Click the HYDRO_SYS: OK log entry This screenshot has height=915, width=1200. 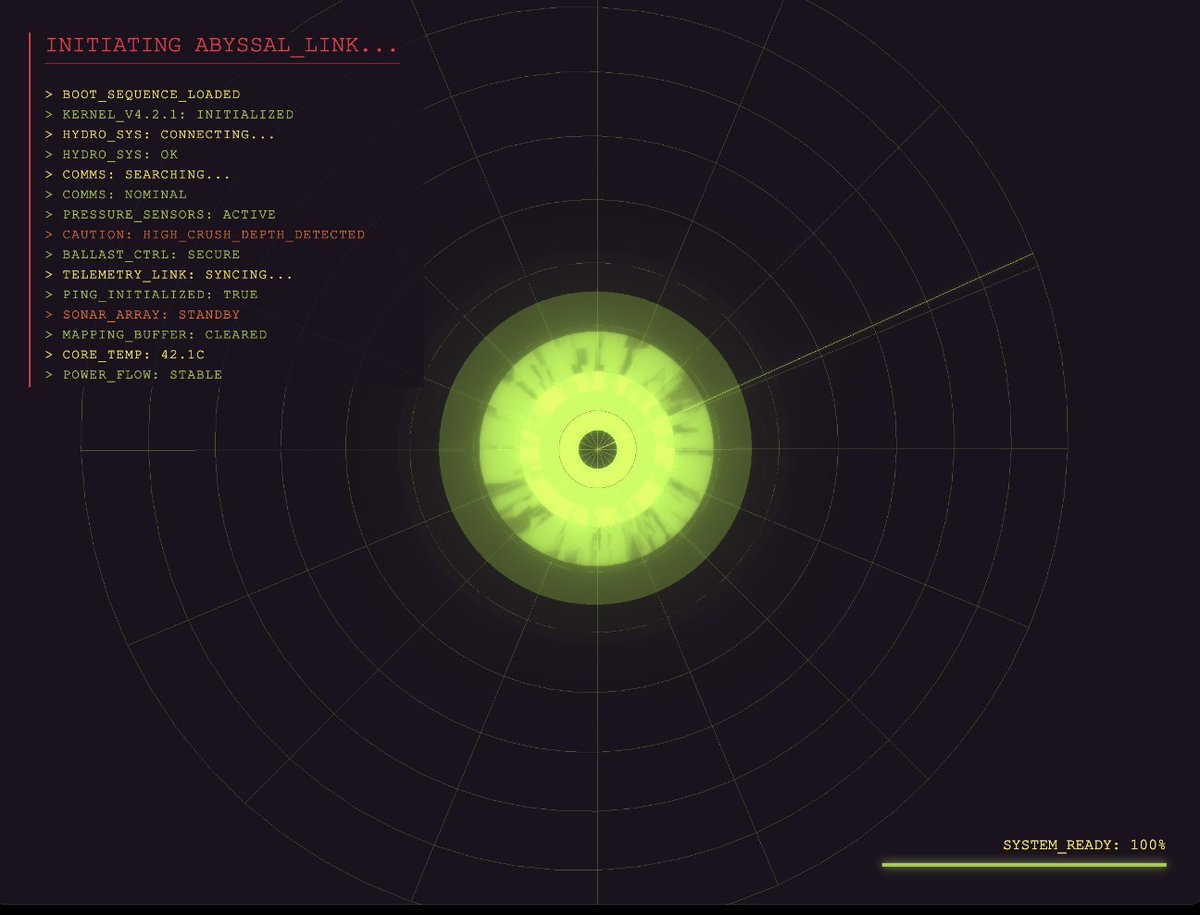112,155
